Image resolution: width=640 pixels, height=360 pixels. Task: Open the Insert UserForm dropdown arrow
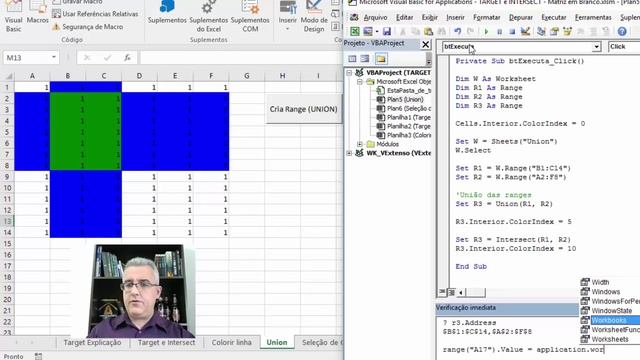pyautogui.click(x=377, y=31)
